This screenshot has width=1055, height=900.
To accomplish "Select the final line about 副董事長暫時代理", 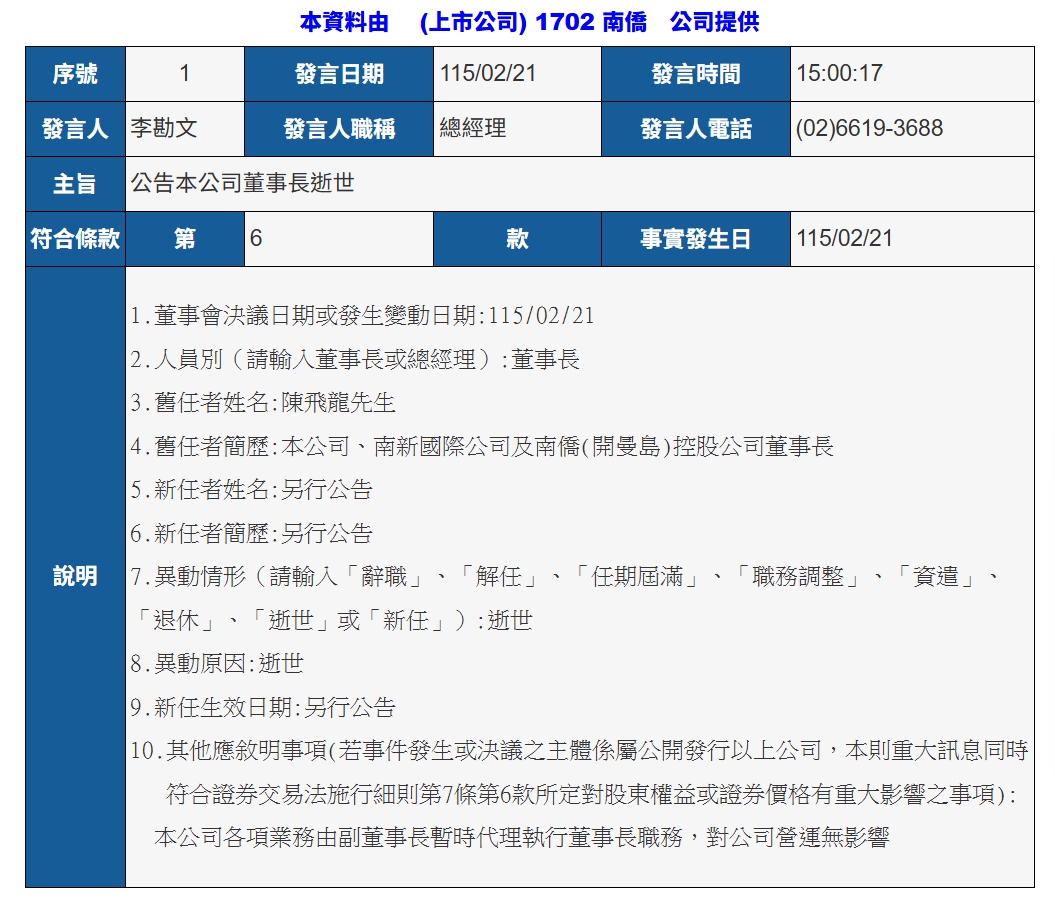I will [x=521, y=838].
